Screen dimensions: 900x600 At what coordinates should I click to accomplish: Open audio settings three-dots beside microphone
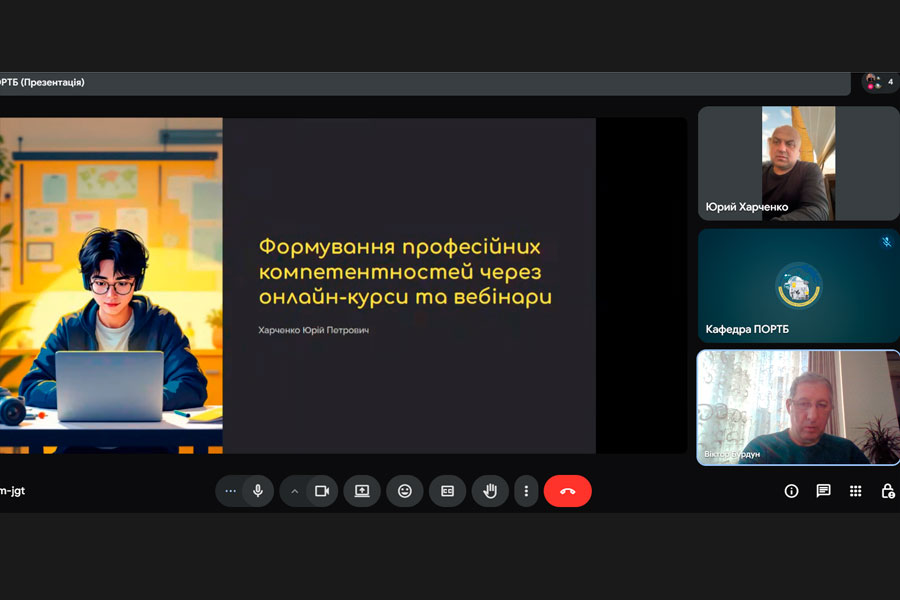click(231, 491)
